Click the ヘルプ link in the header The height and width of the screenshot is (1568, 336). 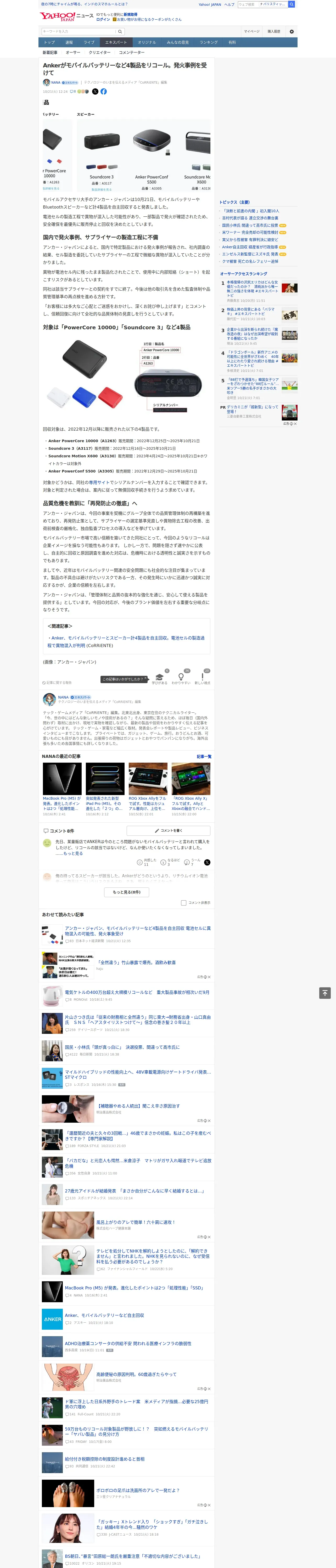tap(229, 4)
